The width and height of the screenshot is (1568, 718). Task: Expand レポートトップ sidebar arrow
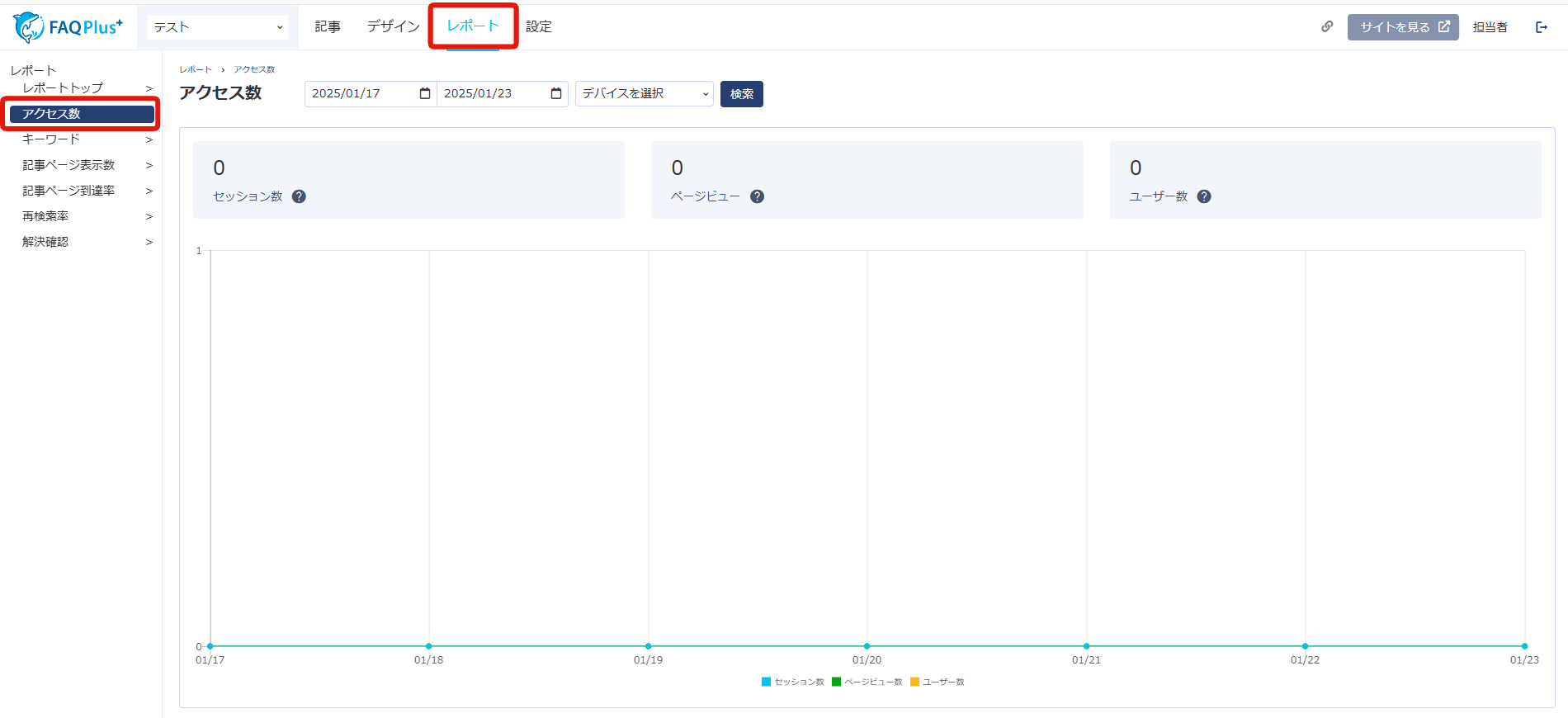[x=149, y=88]
